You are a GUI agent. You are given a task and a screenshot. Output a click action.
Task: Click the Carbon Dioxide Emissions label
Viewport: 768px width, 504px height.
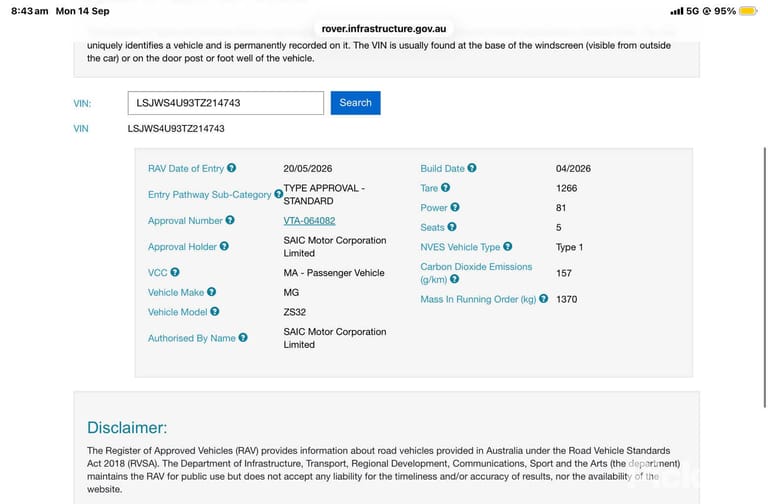(x=476, y=273)
